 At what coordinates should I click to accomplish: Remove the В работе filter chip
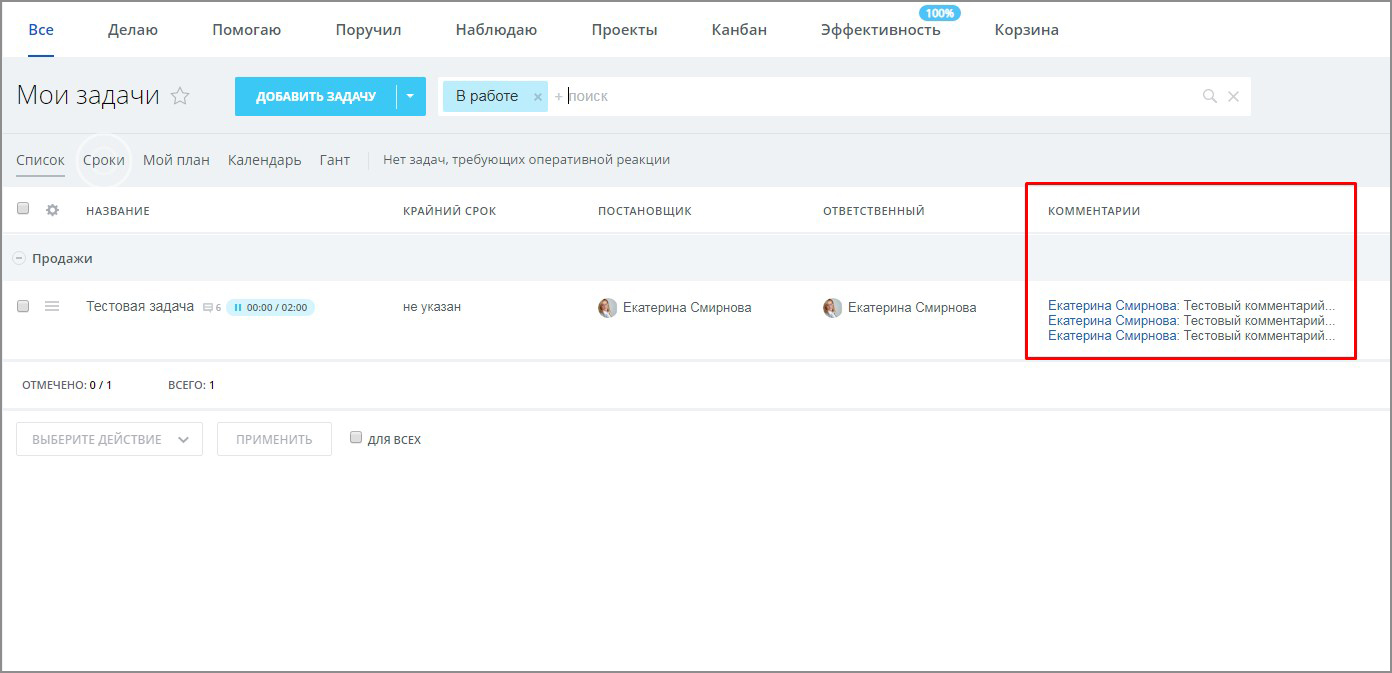click(538, 97)
